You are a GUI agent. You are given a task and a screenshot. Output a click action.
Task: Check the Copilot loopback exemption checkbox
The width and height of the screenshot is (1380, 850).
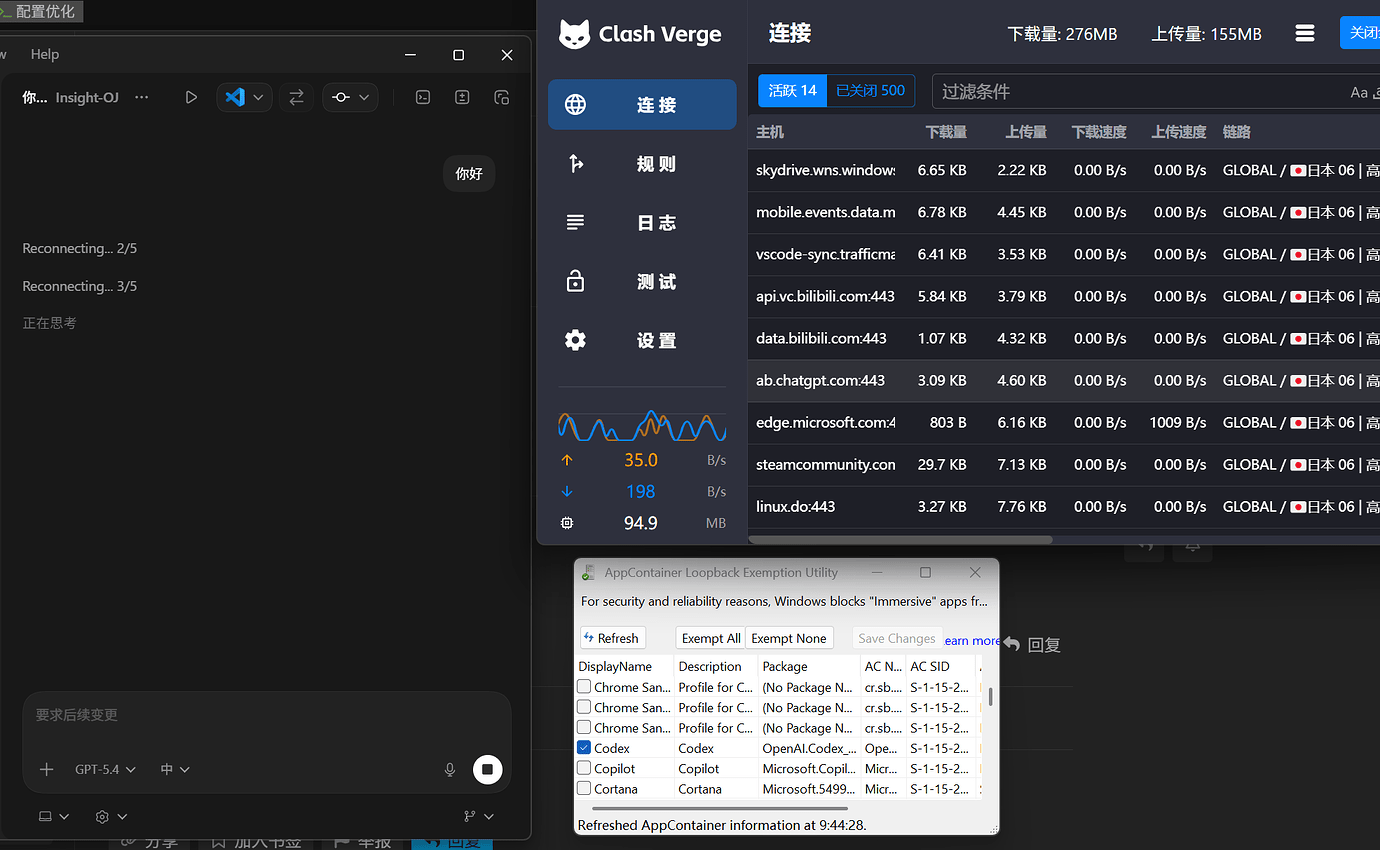coord(584,769)
